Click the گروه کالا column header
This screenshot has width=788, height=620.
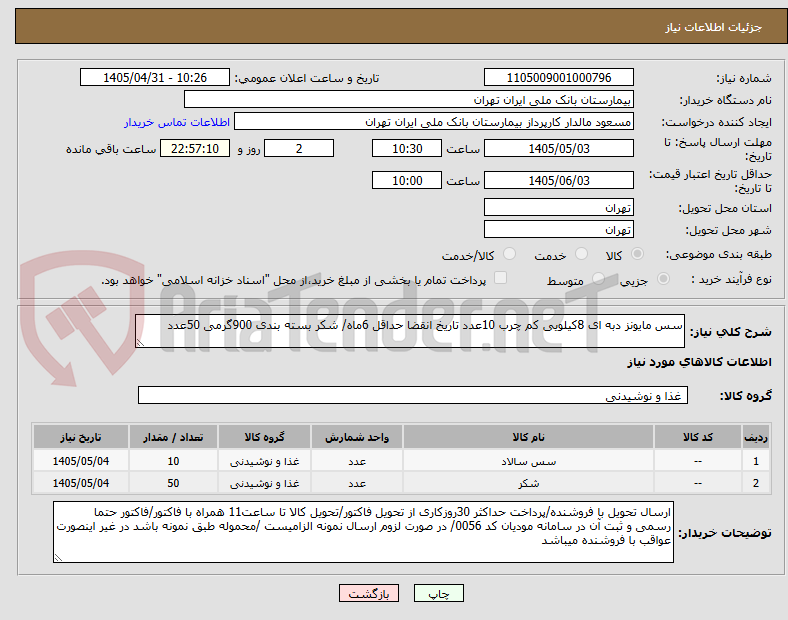tap(264, 437)
